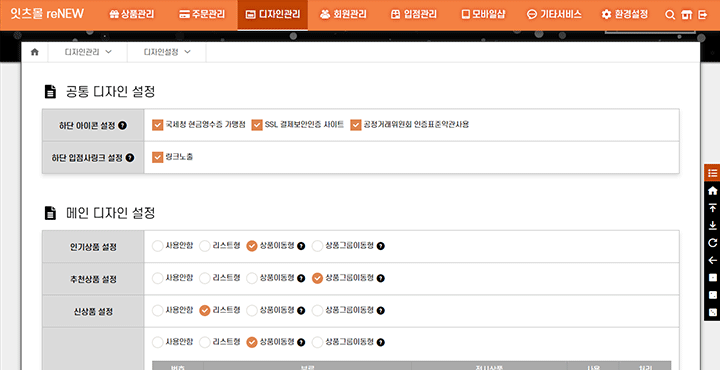
Task: Go back using sidebar left-arrow icon
Action: click(x=712, y=260)
